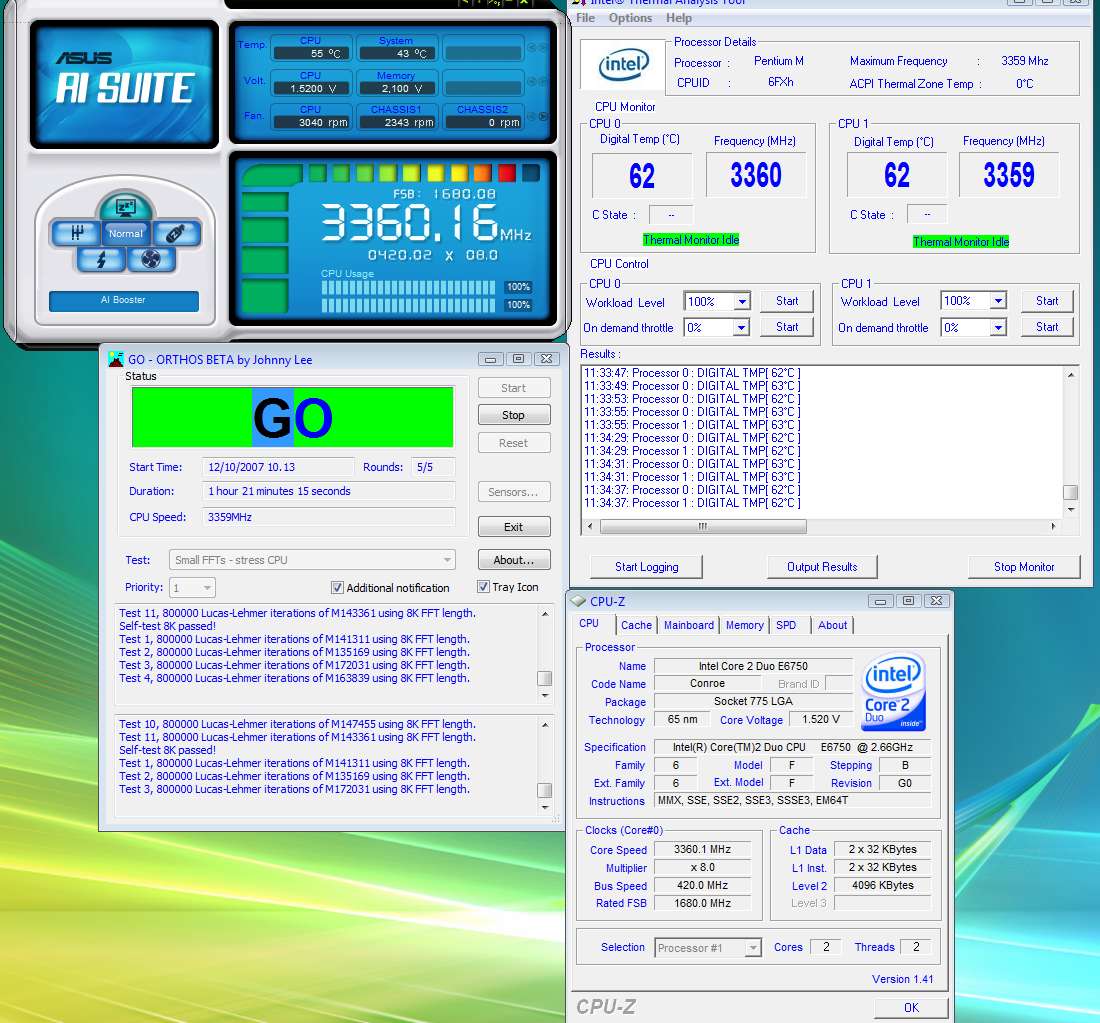
Task: Click the ORTHOS title bar icon
Action: pos(116,359)
